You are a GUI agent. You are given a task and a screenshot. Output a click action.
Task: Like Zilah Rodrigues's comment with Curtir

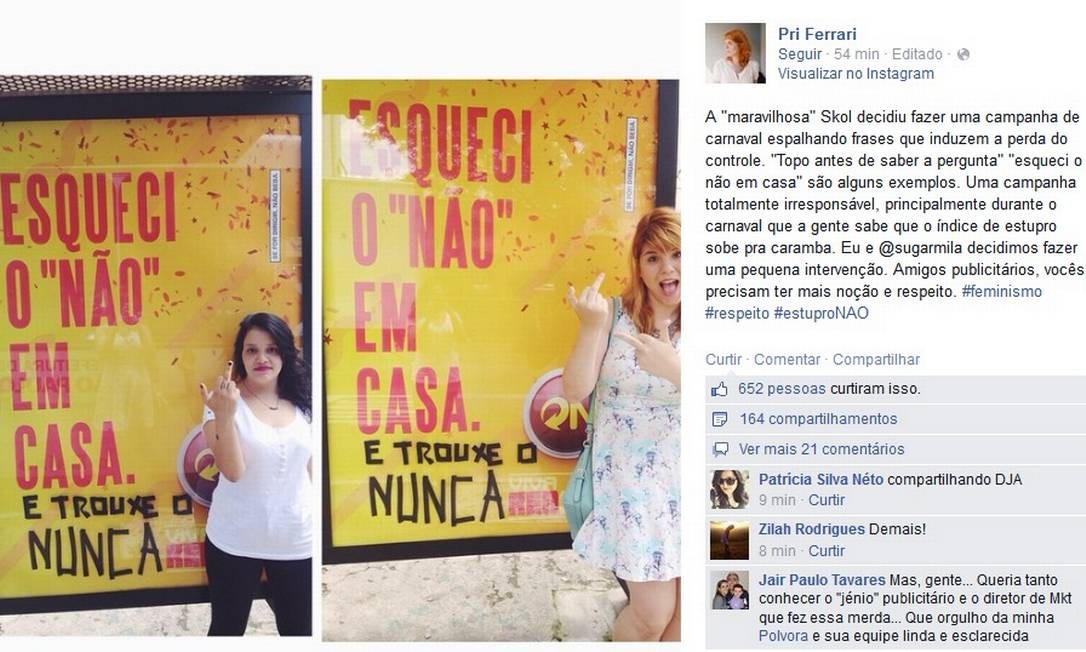tap(826, 551)
